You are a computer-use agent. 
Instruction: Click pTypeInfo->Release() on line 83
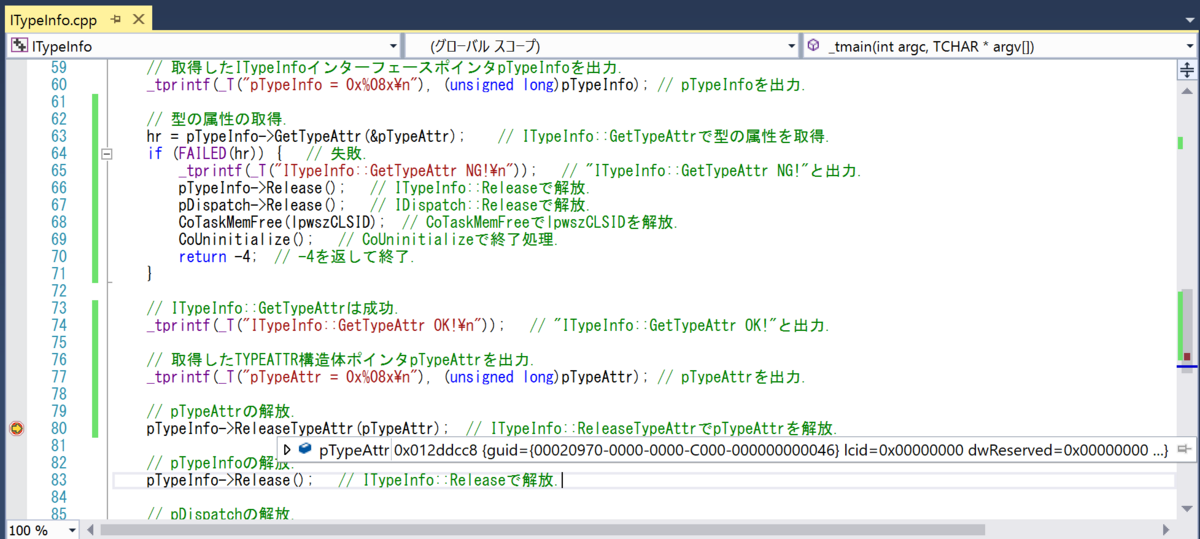230,480
